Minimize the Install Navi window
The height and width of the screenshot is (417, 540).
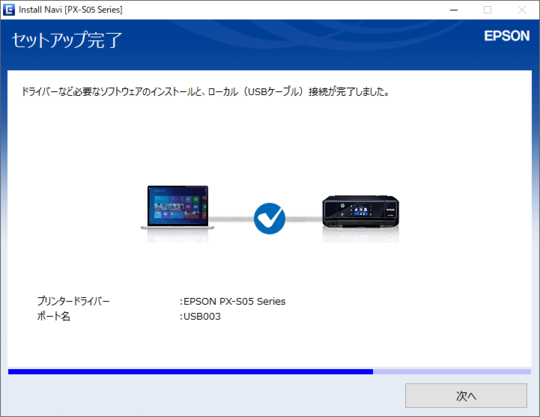(x=454, y=10)
